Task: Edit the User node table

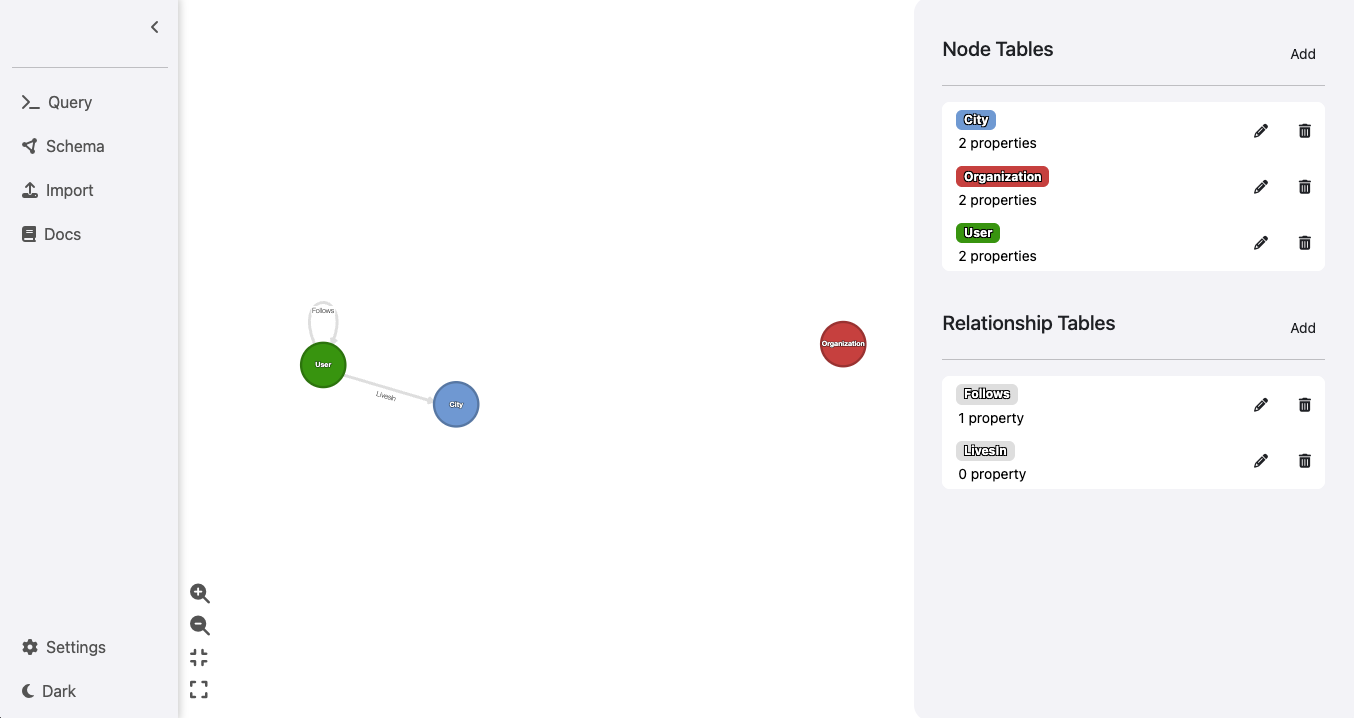Action: point(1261,243)
